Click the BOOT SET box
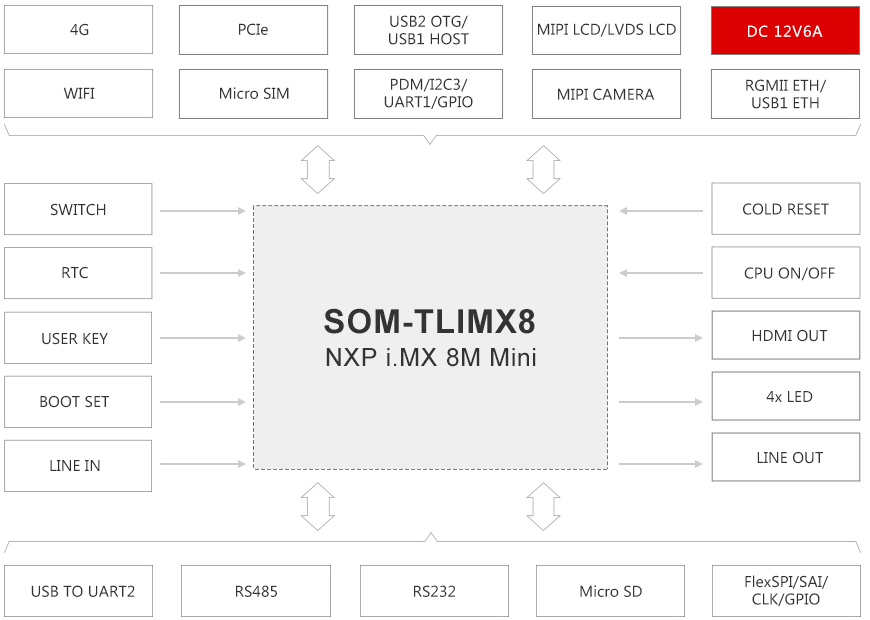Viewport: 870px width, 620px height. (x=78, y=402)
